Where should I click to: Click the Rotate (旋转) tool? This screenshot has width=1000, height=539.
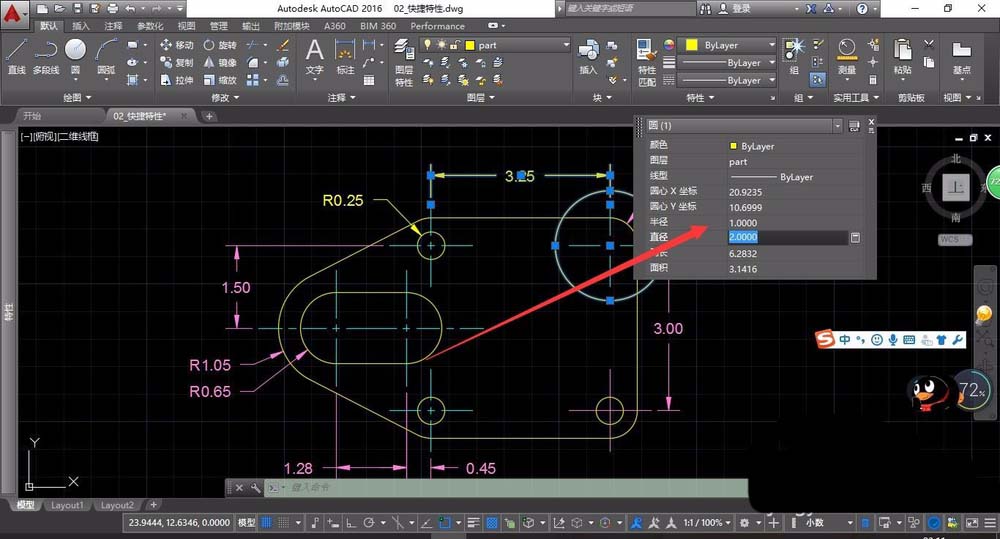pyautogui.click(x=220, y=45)
